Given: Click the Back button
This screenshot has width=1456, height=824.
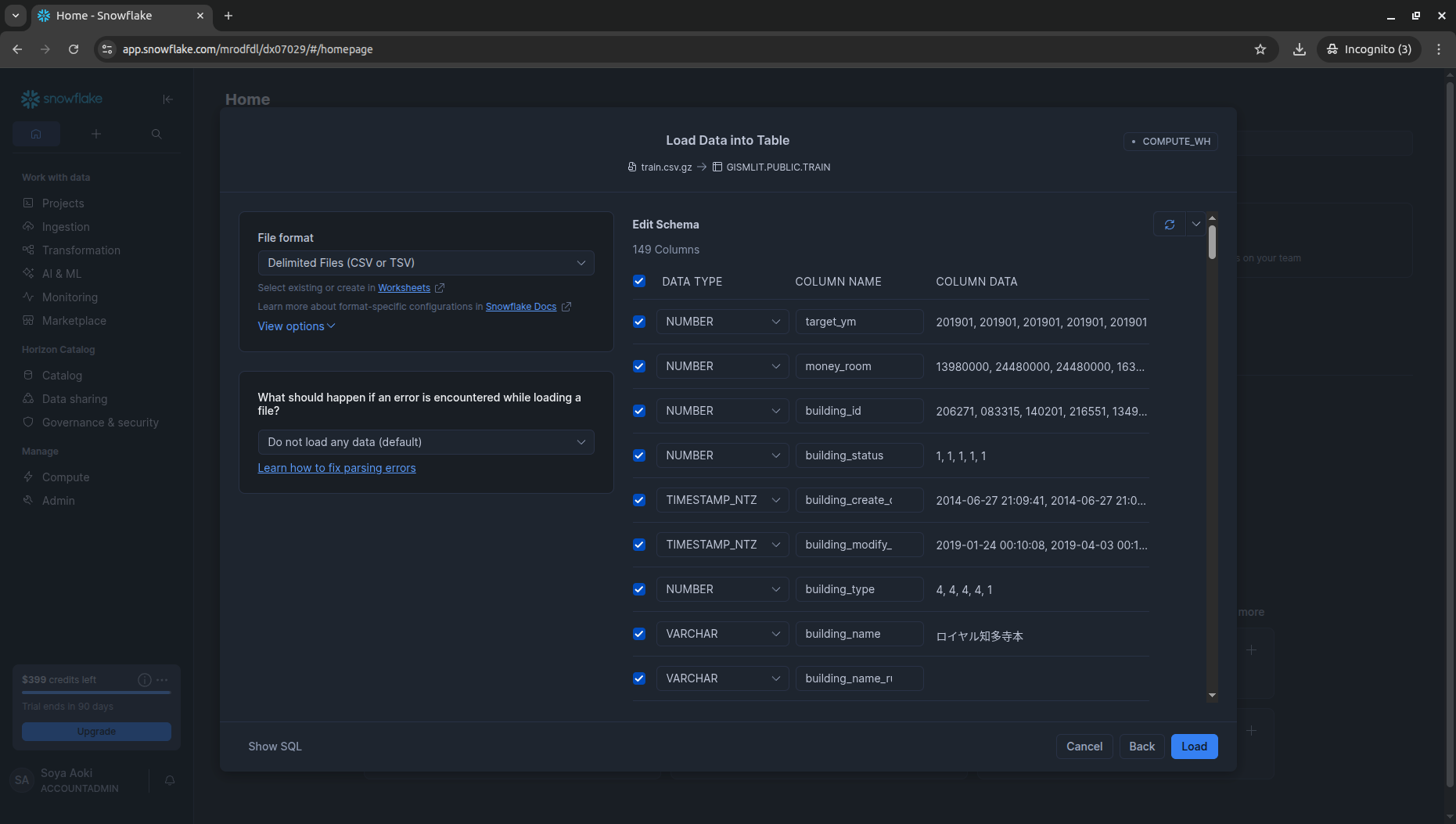Looking at the screenshot, I should [x=1141, y=747].
